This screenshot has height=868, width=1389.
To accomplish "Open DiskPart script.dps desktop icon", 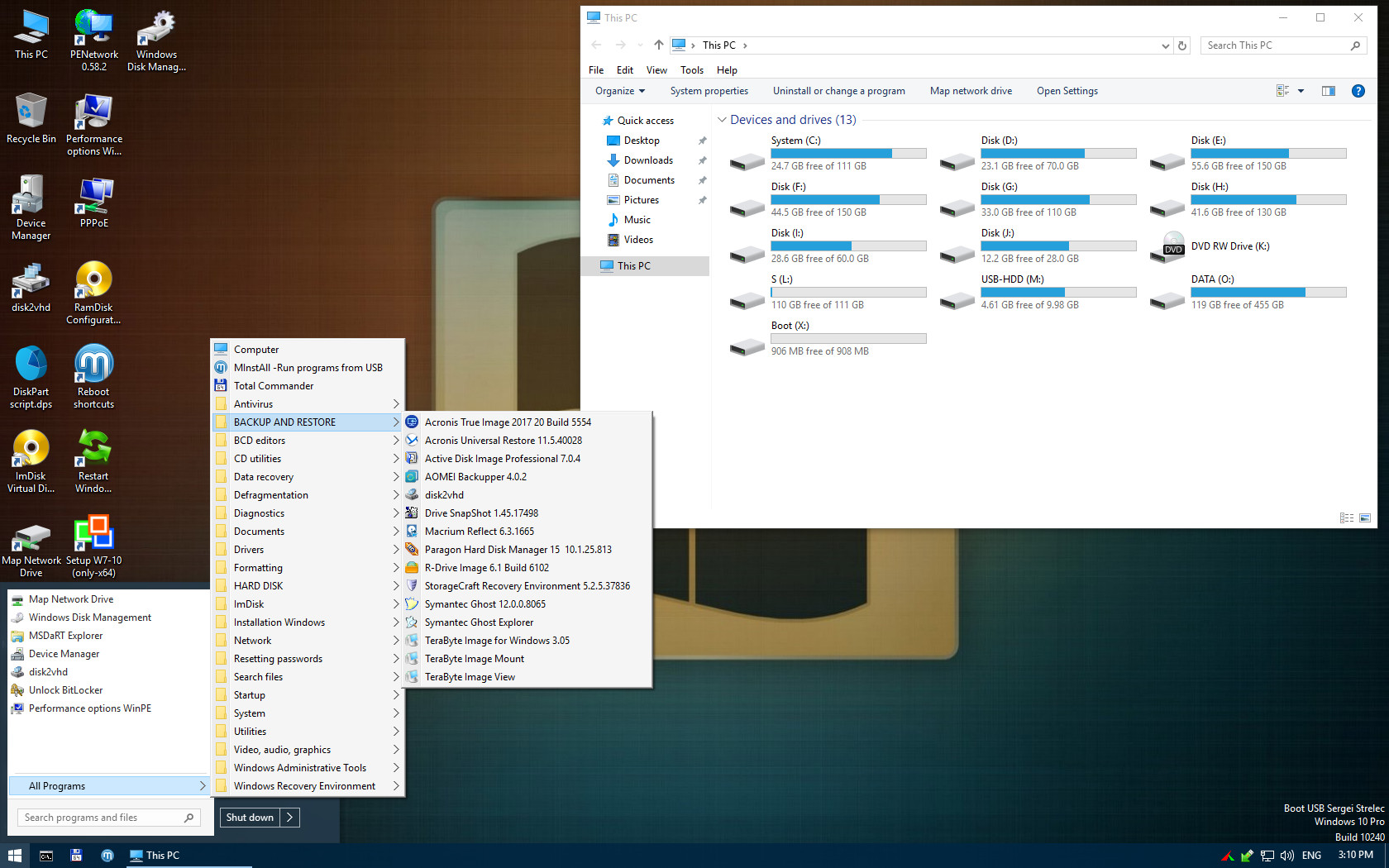I will [x=31, y=377].
